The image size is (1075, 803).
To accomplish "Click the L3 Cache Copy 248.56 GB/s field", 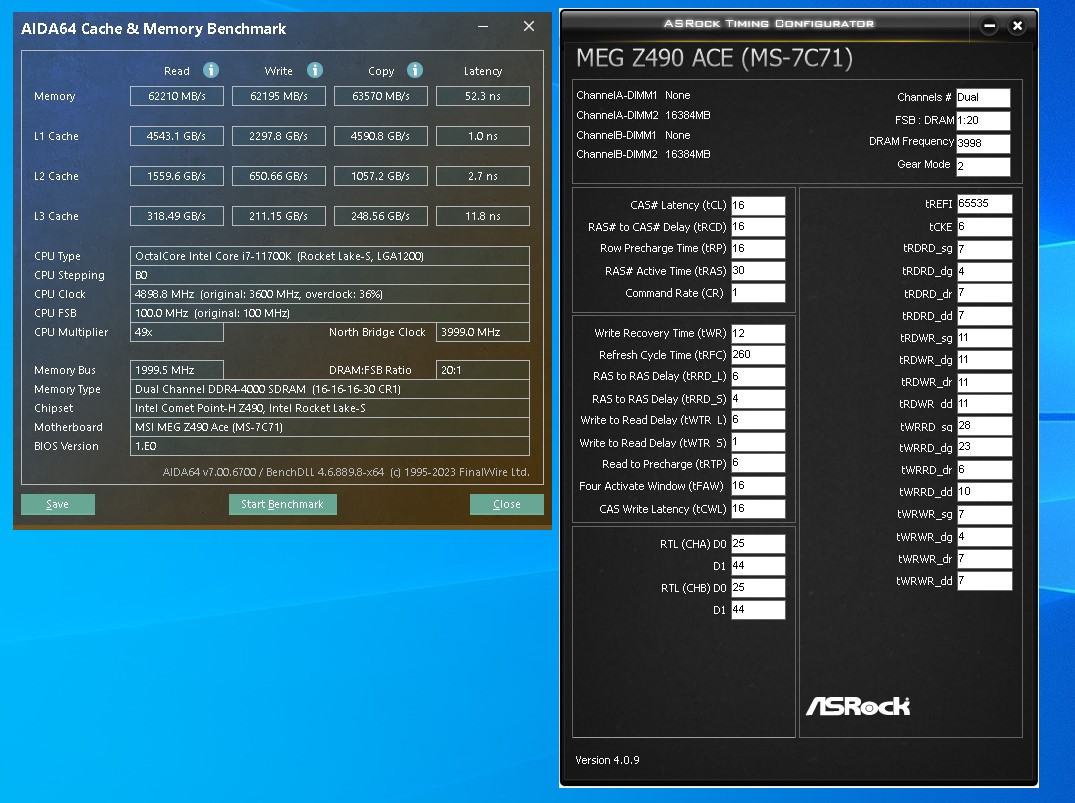I will tap(381, 216).
